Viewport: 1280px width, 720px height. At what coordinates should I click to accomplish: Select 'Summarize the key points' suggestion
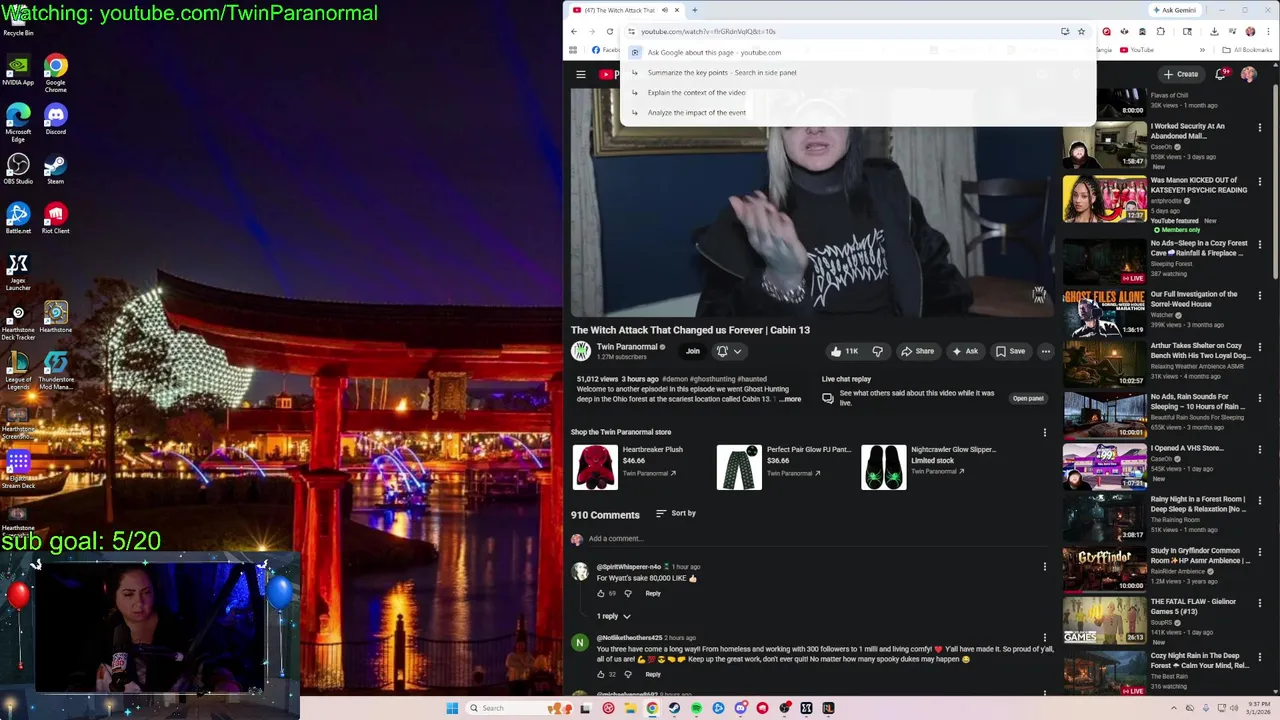pos(857,72)
